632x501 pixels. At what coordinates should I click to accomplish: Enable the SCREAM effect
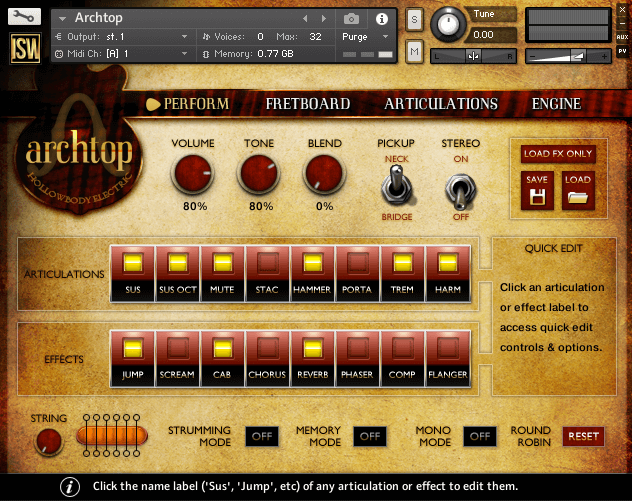point(178,348)
